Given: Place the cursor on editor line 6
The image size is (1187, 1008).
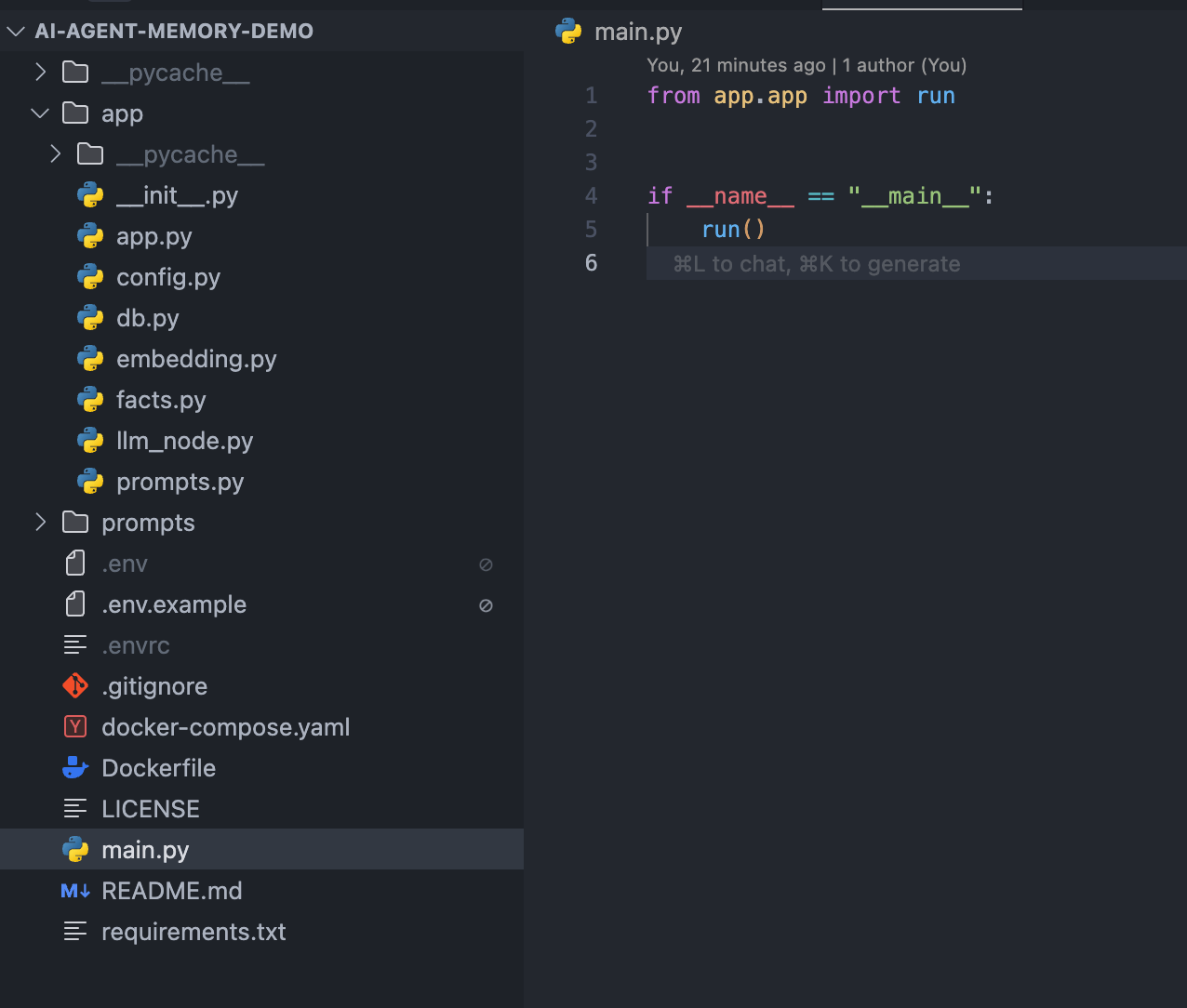Looking at the screenshot, I should (916, 263).
